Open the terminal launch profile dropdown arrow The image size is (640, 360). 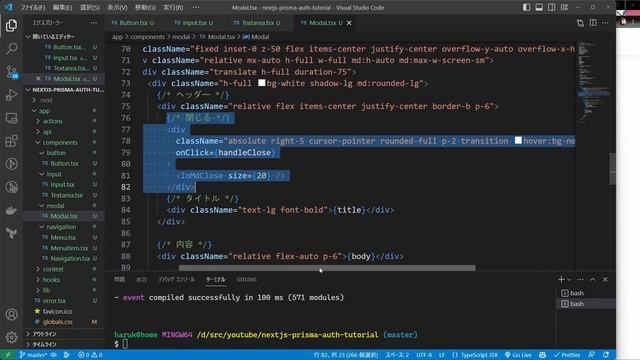(569, 280)
